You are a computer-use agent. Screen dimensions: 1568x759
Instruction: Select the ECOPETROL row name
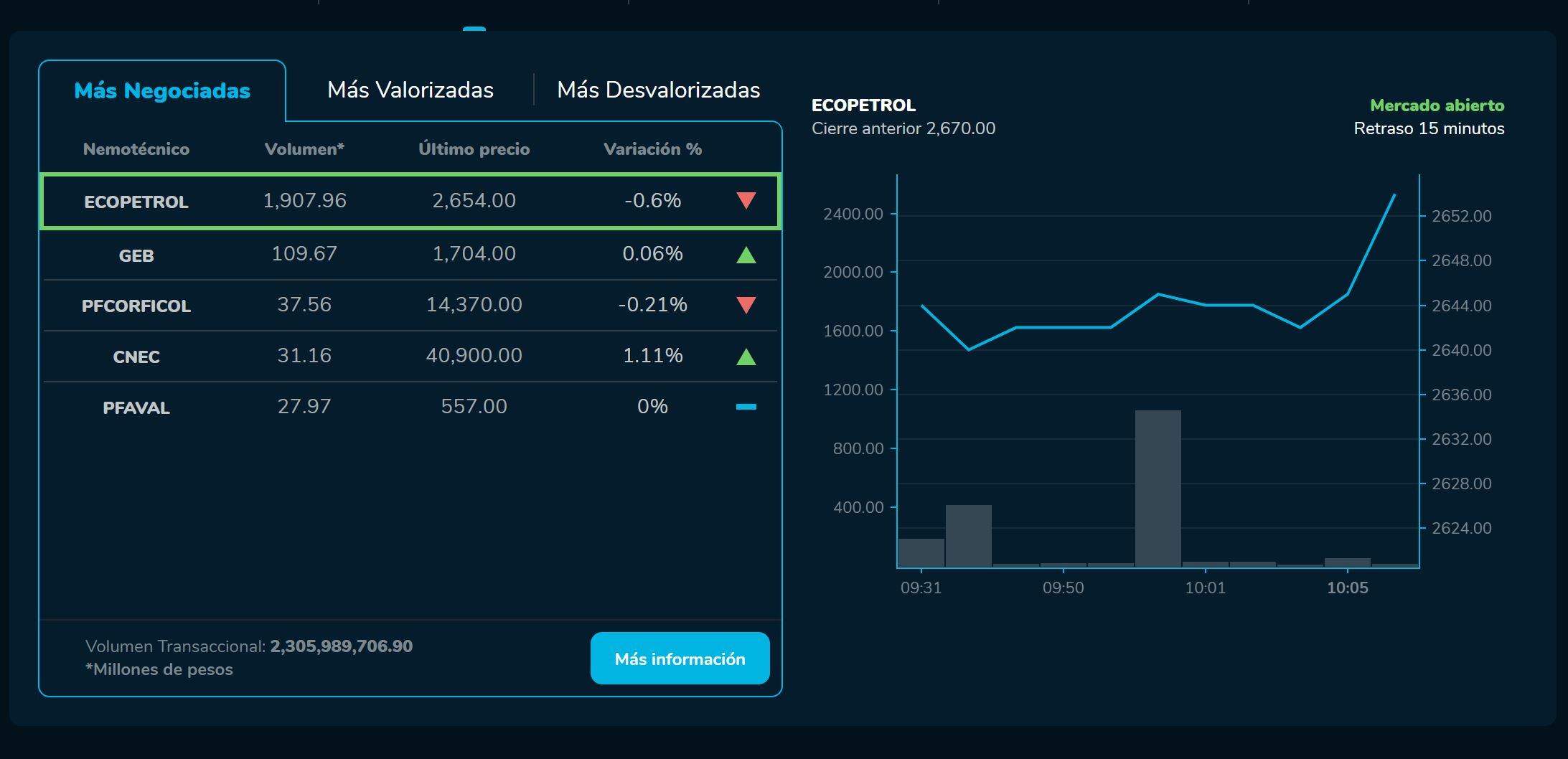[x=136, y=202]
